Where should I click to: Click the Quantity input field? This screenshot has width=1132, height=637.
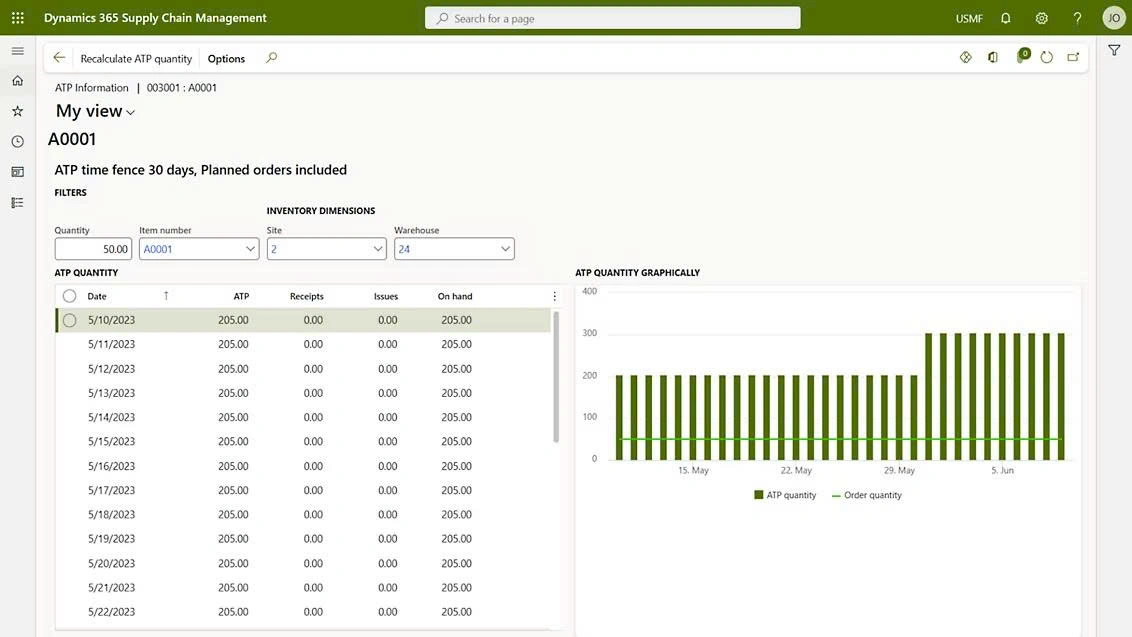pyautogui.click(x=93, y=249)
